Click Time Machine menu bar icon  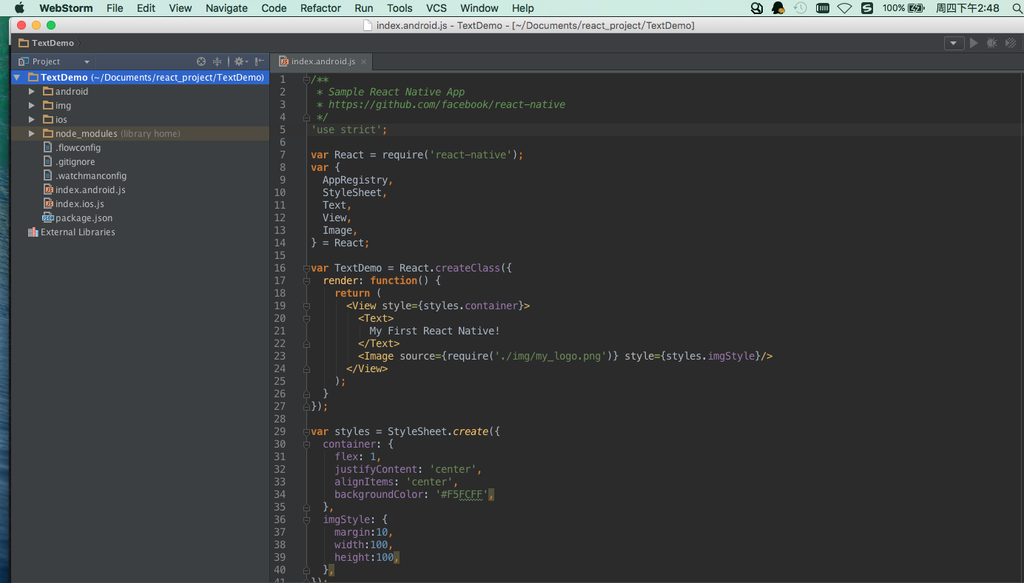pyautogui.click(x=800, y=8)
